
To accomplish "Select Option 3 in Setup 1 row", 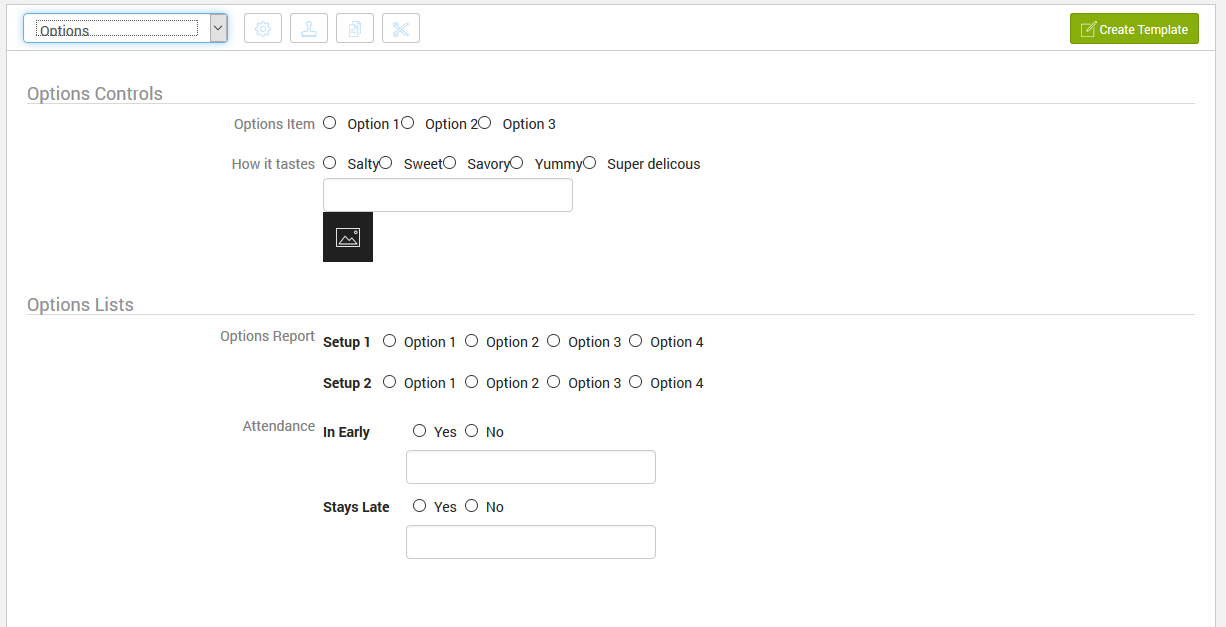I will [x=554, y=341].
